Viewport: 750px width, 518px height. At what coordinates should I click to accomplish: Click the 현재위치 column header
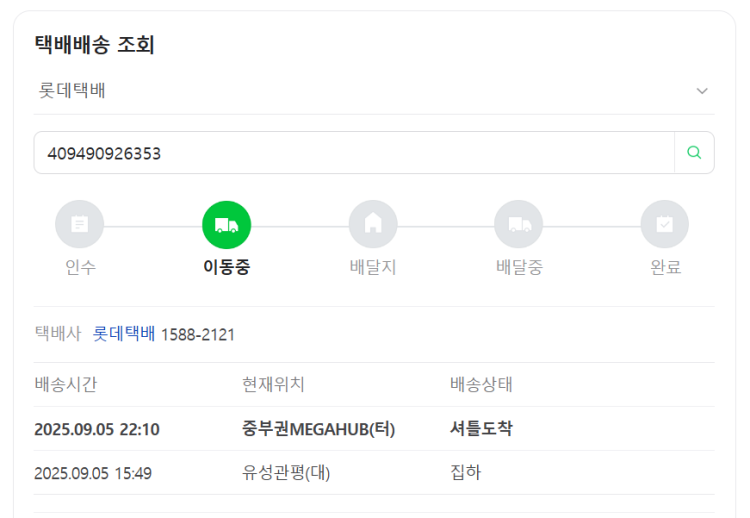tap(273, 384)
